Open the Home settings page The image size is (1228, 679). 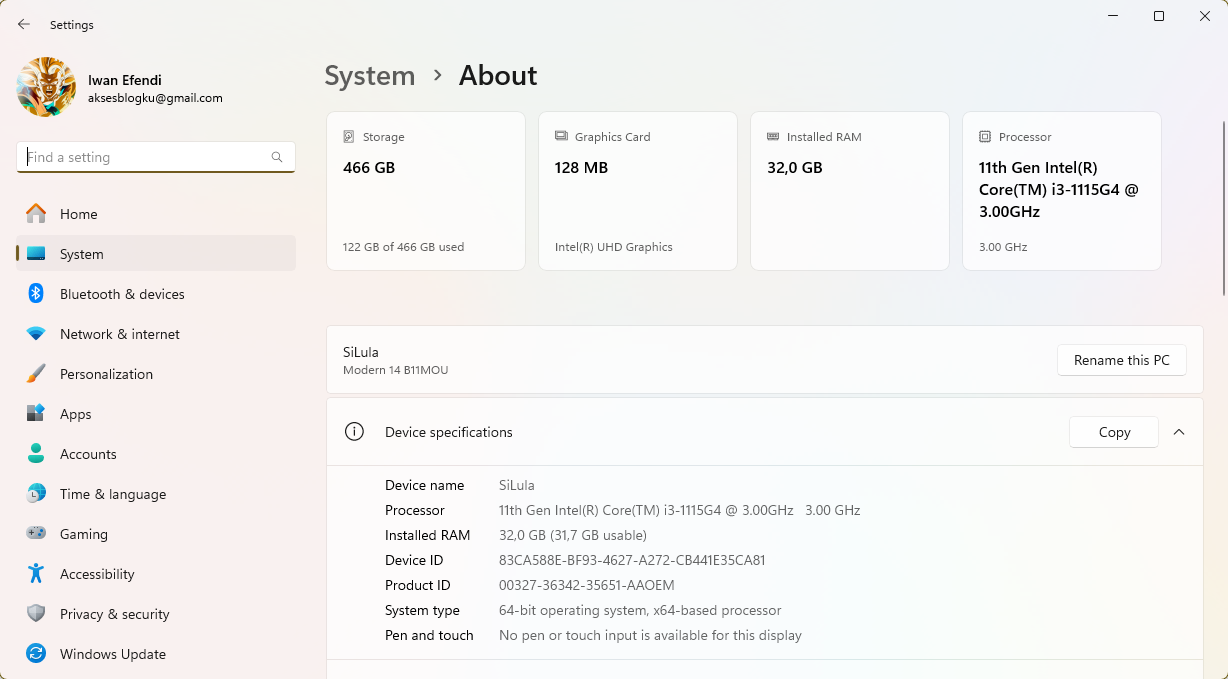(x=156, y=214)
